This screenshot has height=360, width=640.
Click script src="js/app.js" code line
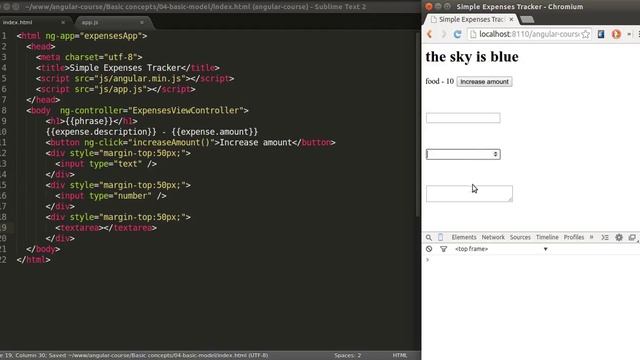pyautogui.click(x=116, y=89)
